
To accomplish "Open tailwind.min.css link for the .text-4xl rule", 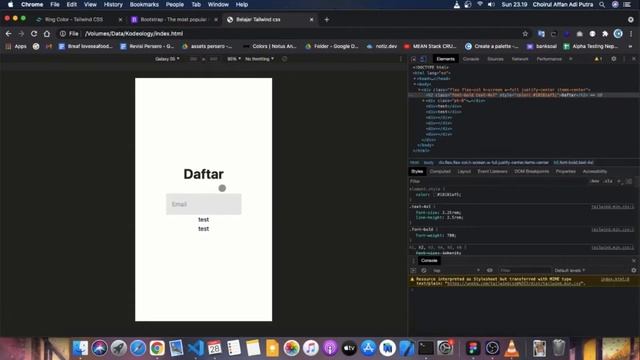I will coord(613,207).
